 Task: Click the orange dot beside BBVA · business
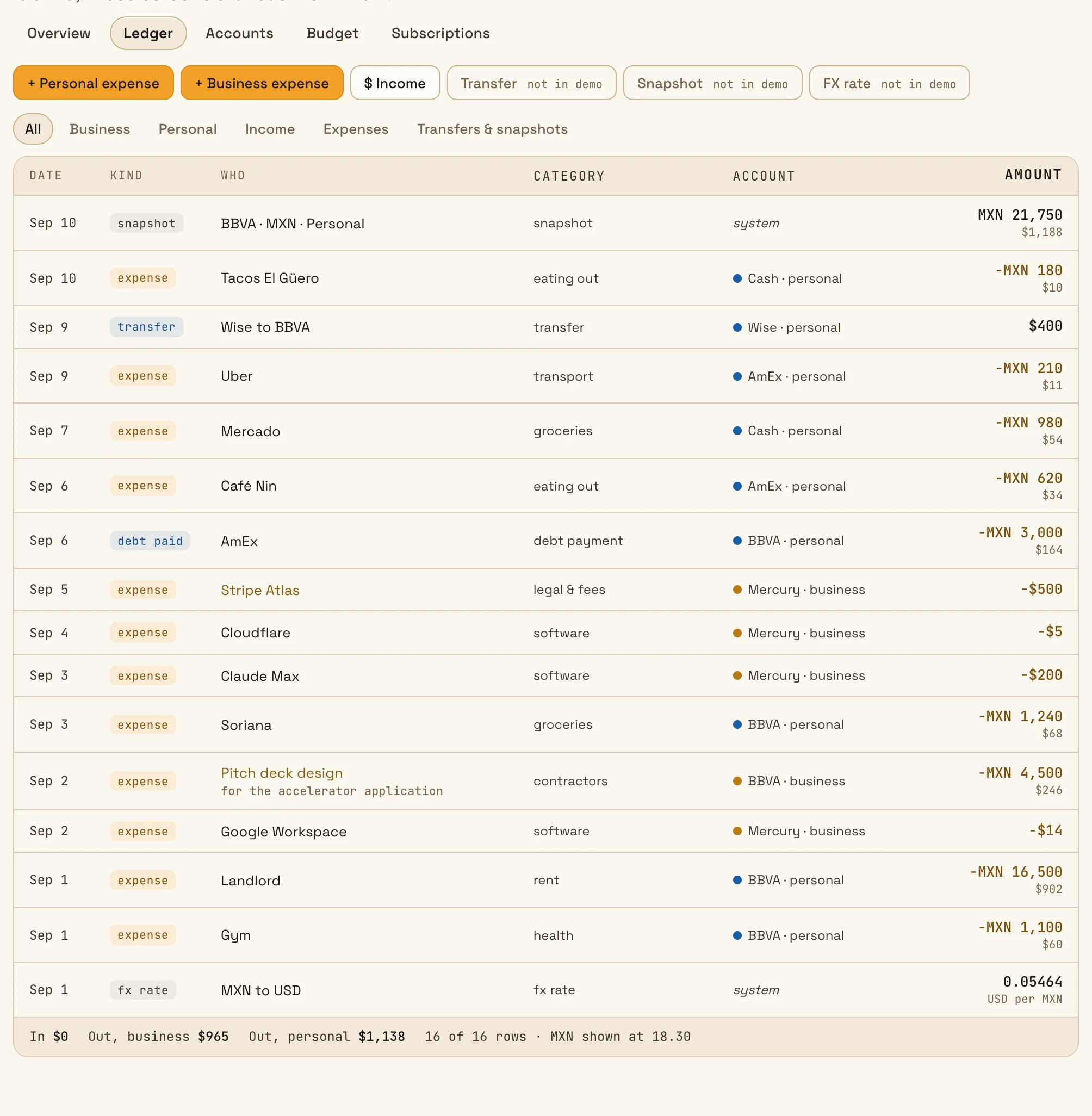737,781
